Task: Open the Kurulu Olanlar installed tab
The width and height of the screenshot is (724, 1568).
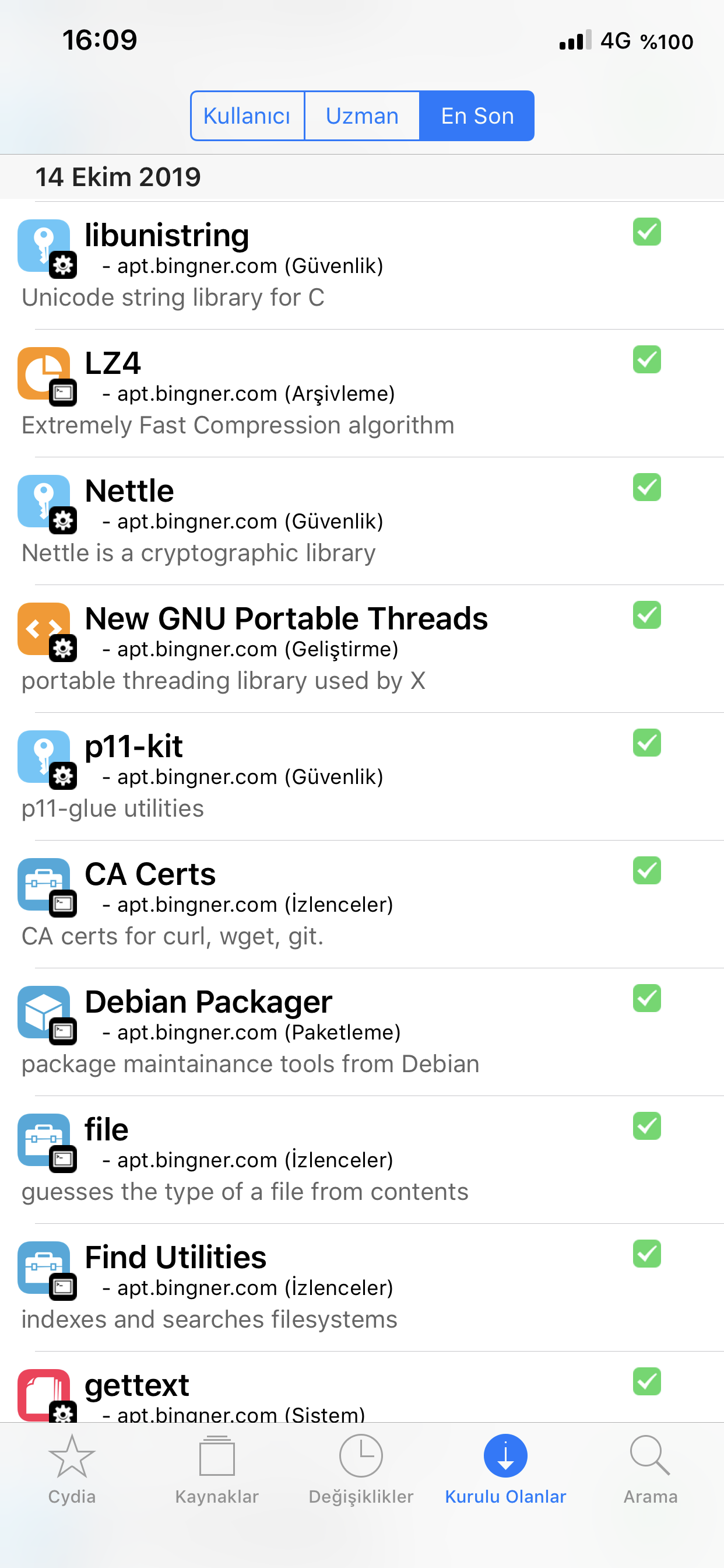Action: click(x=505, y=1468)
